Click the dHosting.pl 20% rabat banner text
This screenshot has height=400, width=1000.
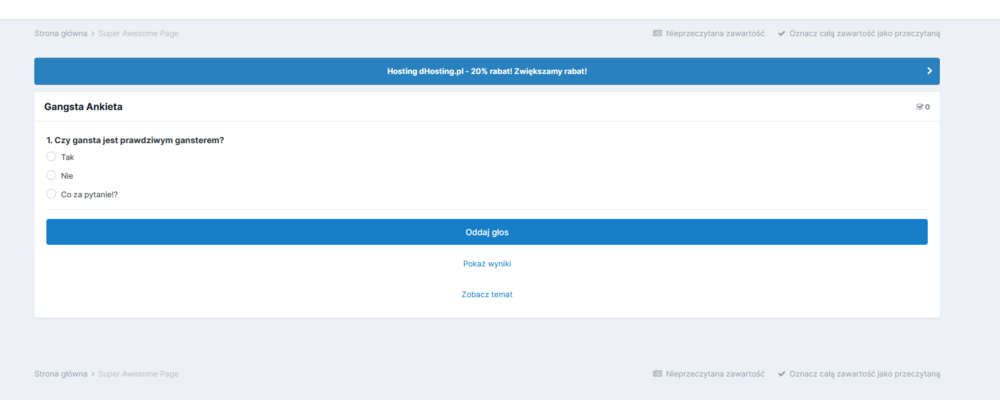[487, 71]
